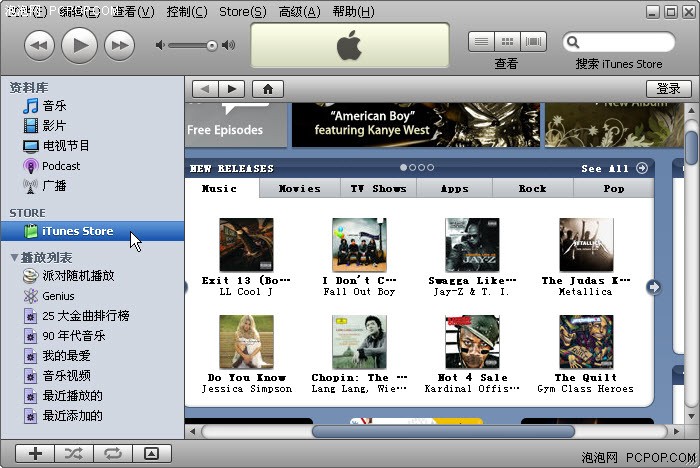
Task: Skip ahead with the fast-forward button
Action: point(120,45)
